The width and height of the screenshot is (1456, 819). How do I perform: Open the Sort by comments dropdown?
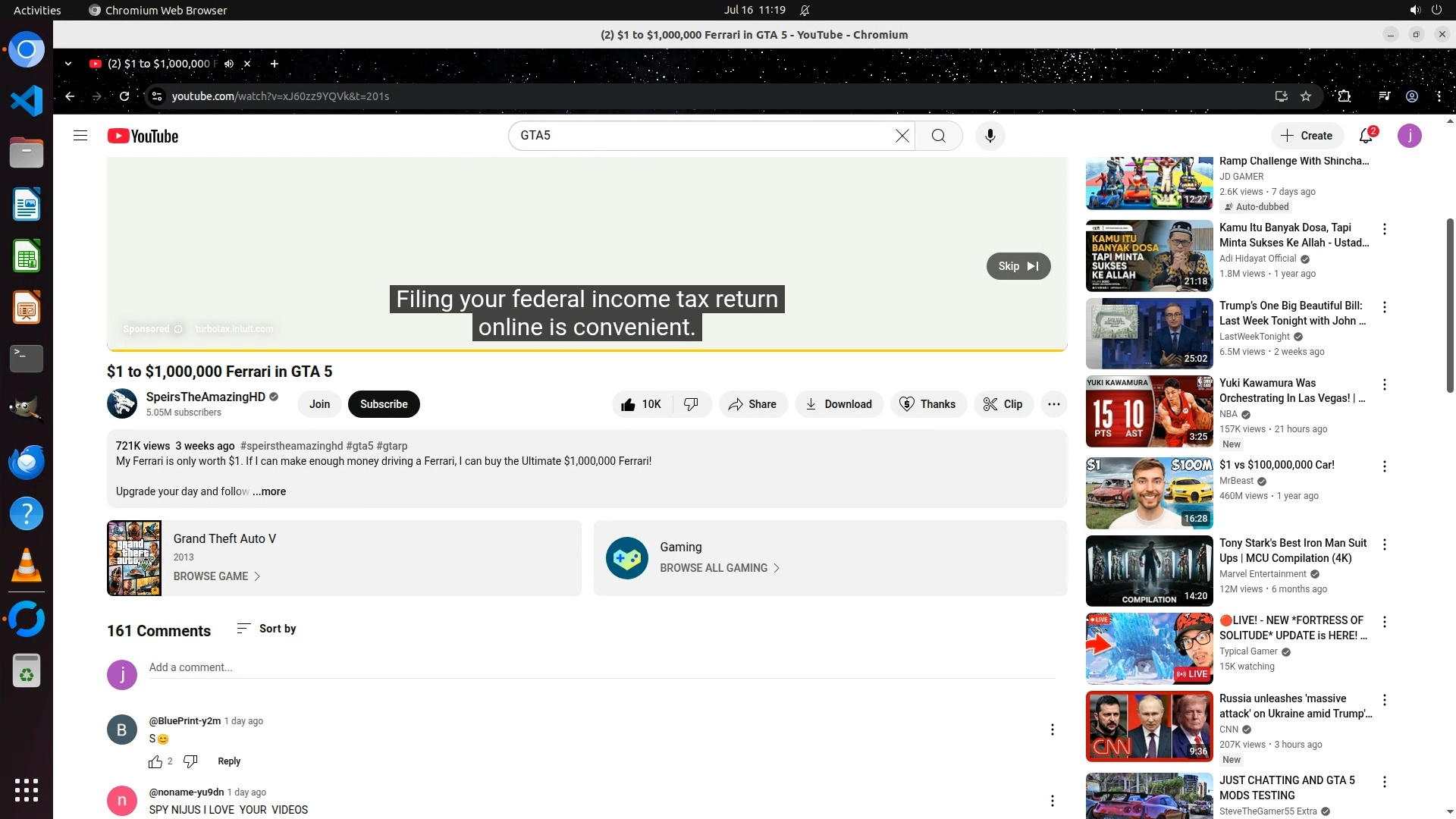coord(266,629)
